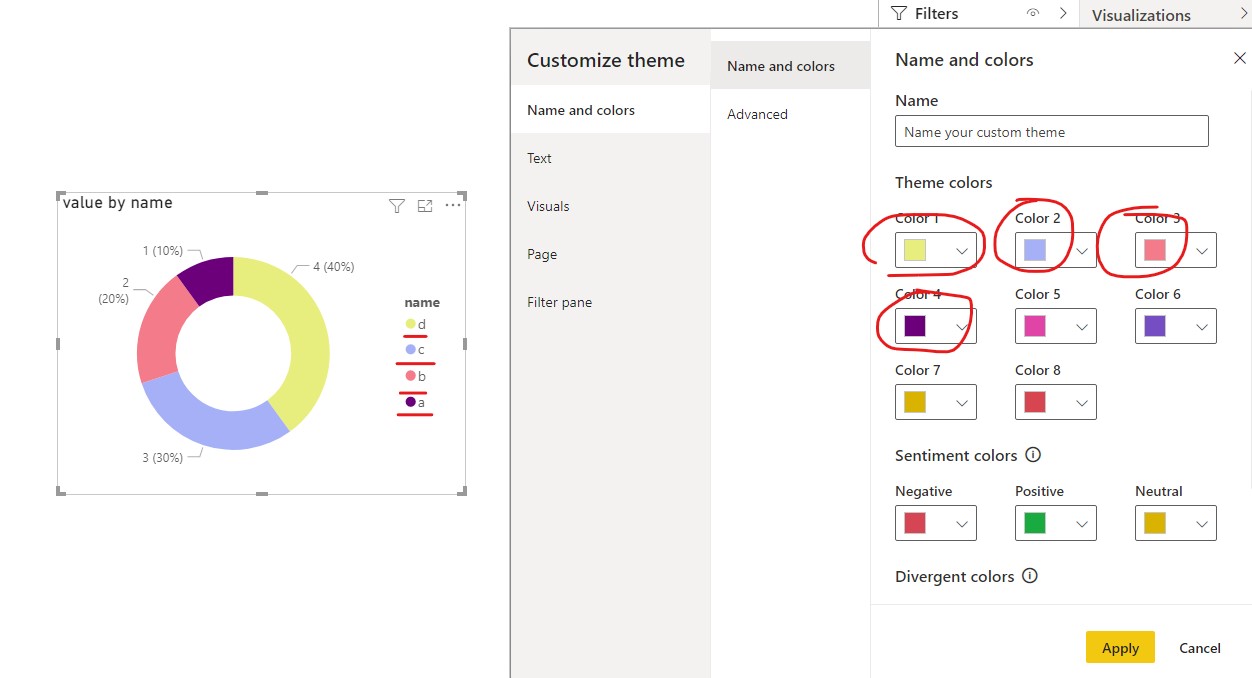Click the Apply button
The image size is (1252, 678).
point(1120,647)
